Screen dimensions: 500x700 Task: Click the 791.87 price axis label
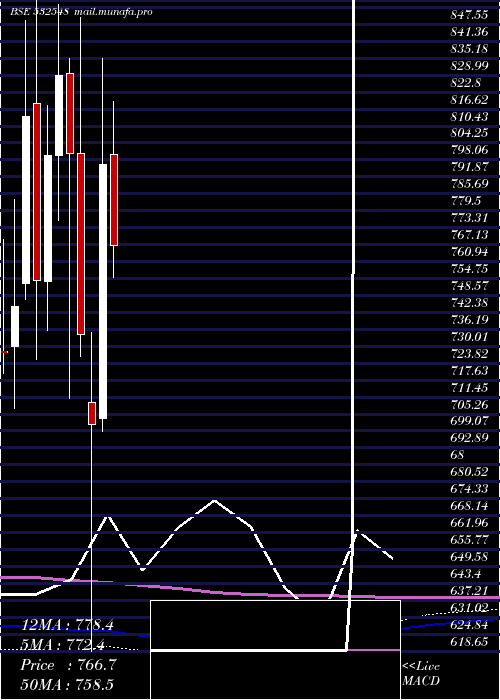tap(469, 167)
